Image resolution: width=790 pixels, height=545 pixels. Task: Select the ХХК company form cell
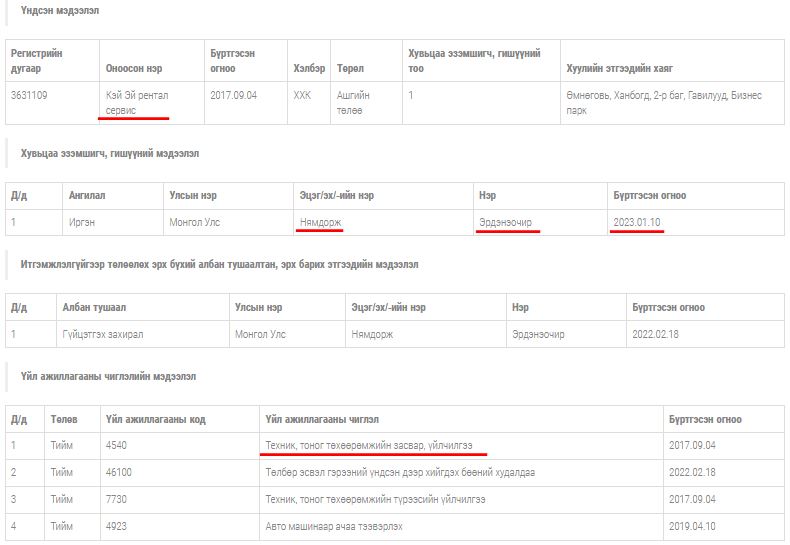pyautogui.click(x=303, y=96)
